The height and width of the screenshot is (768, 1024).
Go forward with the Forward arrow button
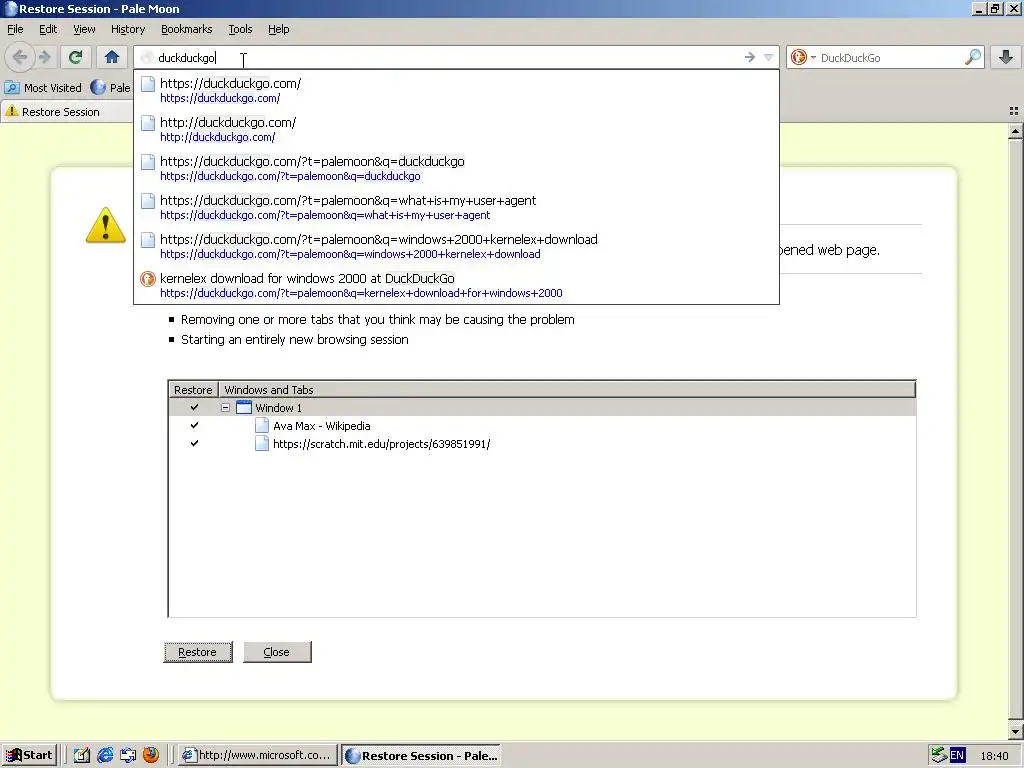pyautogui.click(x=44, y=57)
